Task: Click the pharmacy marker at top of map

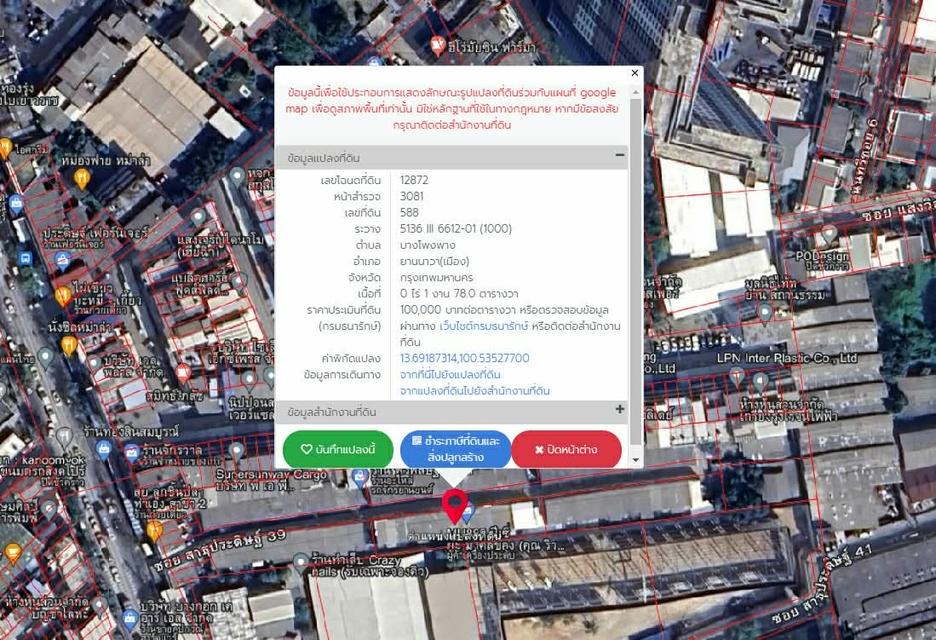Action: [436, 45]
